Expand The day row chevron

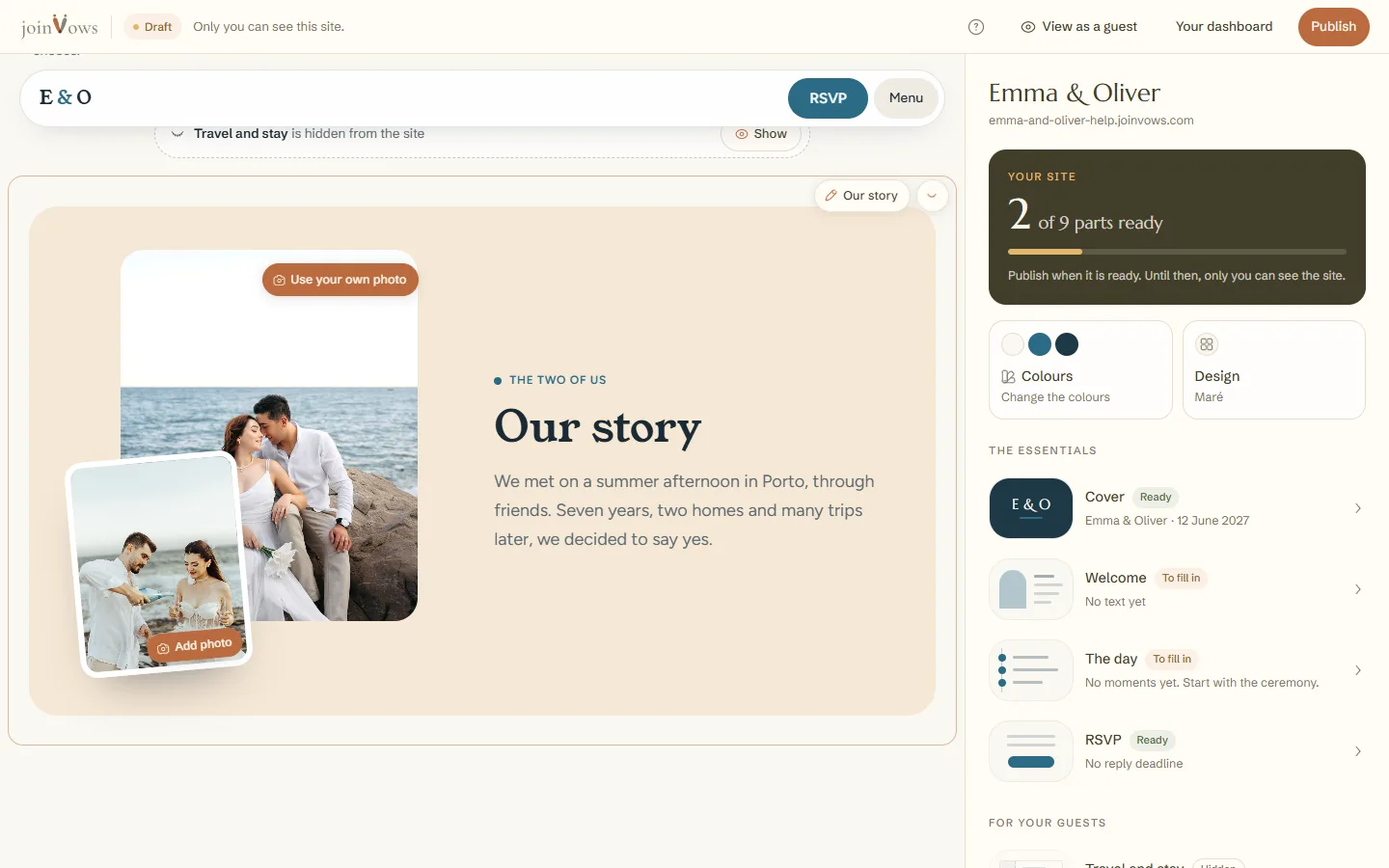[1357, 670]
